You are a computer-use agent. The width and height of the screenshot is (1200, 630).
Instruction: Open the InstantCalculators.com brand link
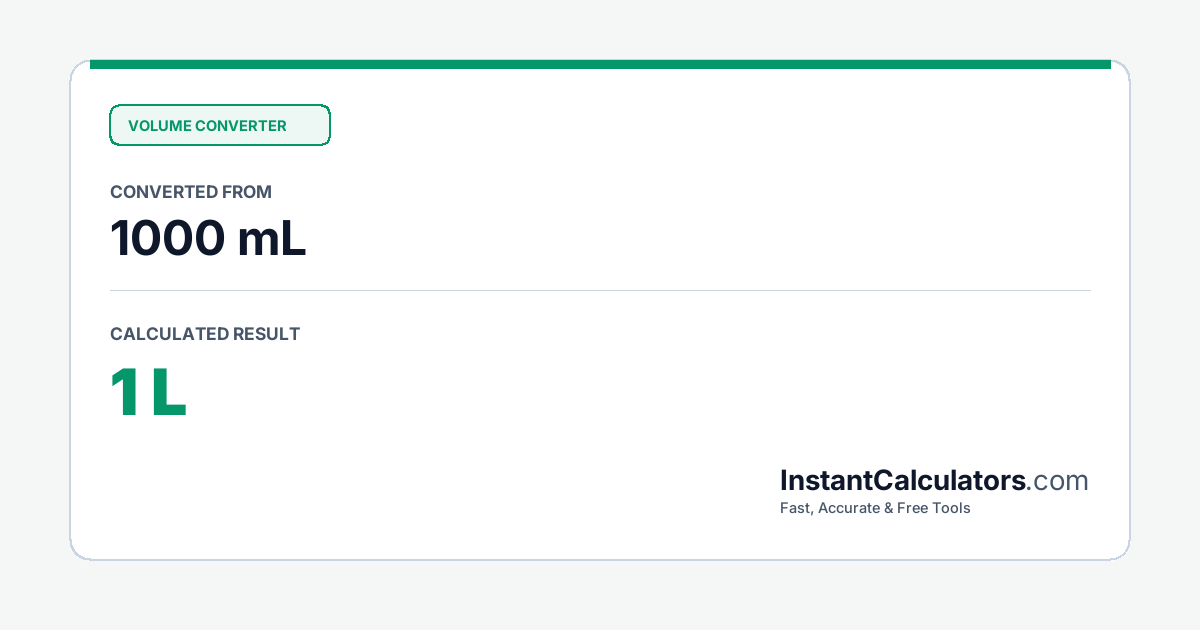pos(934,480)
